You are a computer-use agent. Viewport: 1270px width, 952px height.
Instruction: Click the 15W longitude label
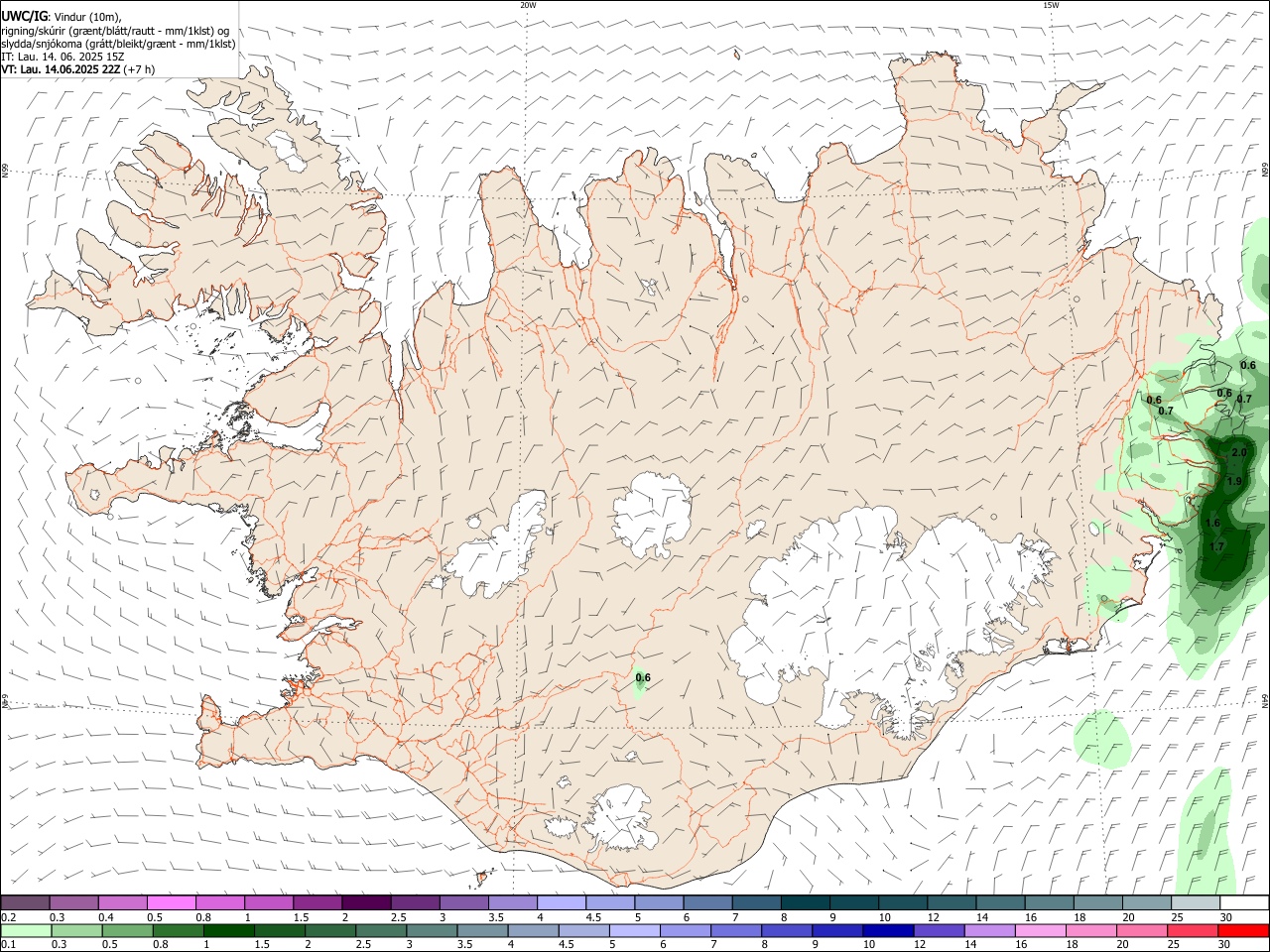click(1051, 5)
